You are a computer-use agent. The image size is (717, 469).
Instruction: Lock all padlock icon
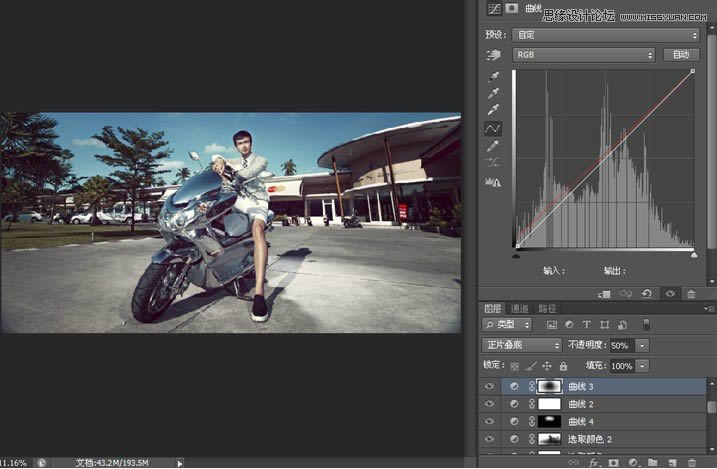563,366
